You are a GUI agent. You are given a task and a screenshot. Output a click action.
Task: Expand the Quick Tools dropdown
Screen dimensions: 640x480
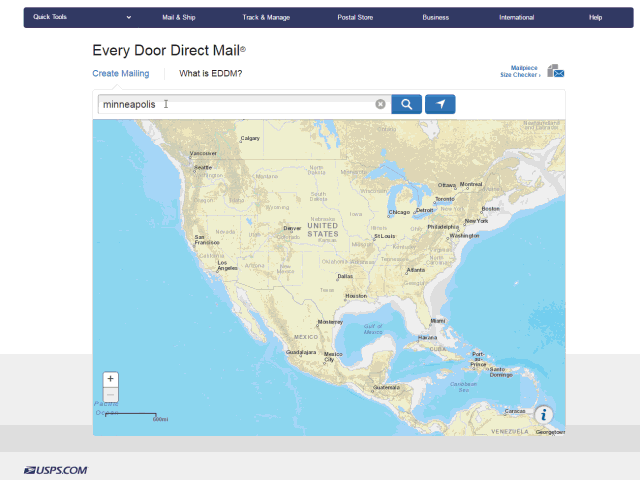pos(82,17)
